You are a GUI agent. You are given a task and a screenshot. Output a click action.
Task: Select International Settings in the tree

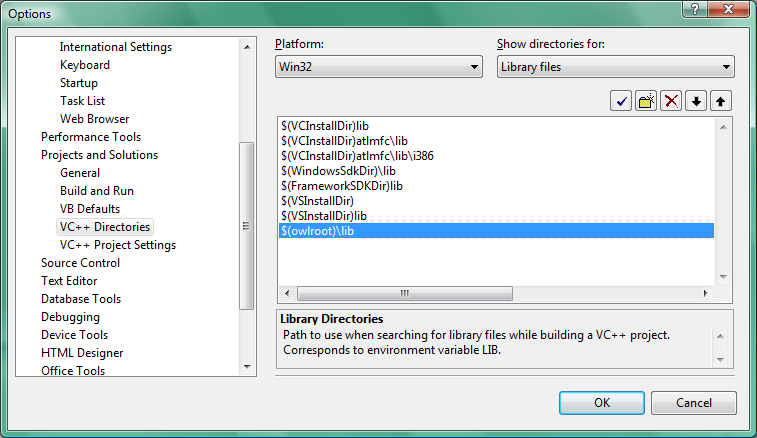click(x=116, y=47)
